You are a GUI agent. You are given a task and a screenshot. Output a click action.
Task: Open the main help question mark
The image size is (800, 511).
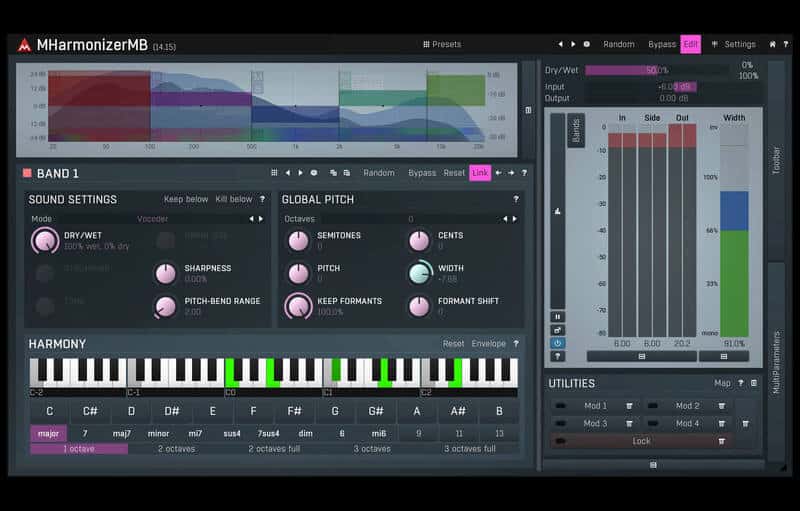pyautogui.click(x=785, y=44)
